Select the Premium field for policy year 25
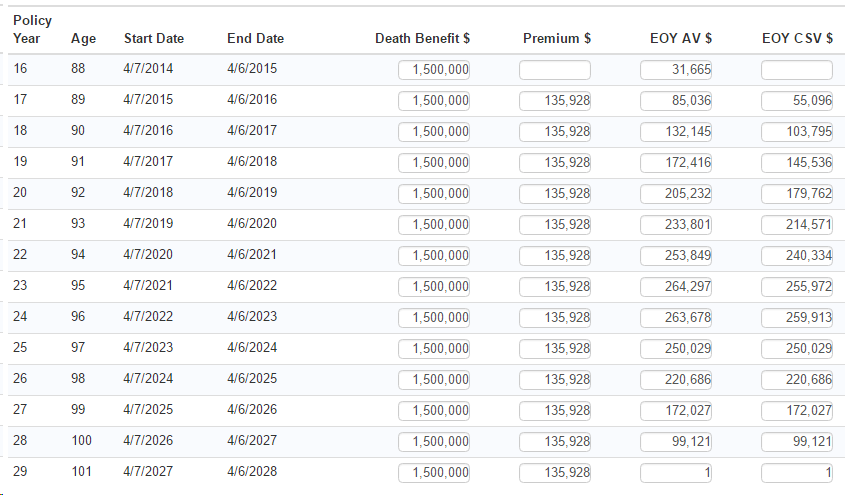 (x=555, y=349)
